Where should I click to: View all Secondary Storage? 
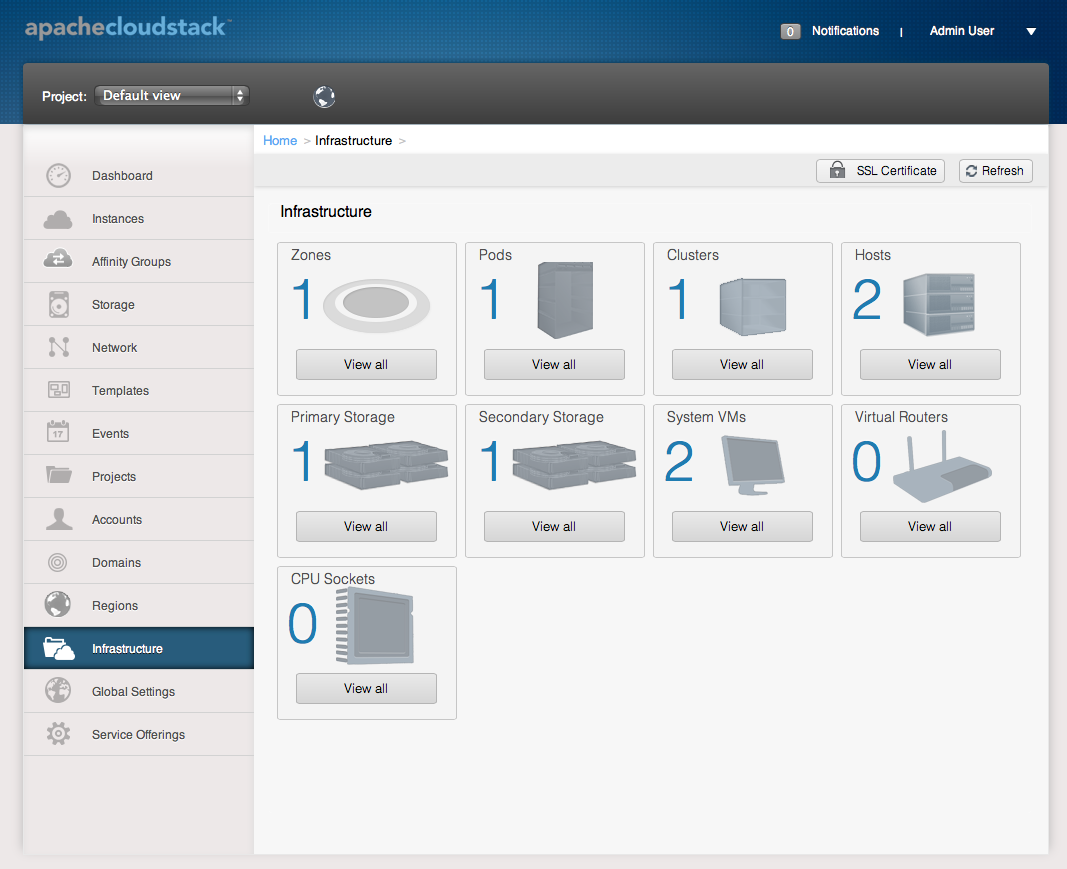[x=554, y=526]
